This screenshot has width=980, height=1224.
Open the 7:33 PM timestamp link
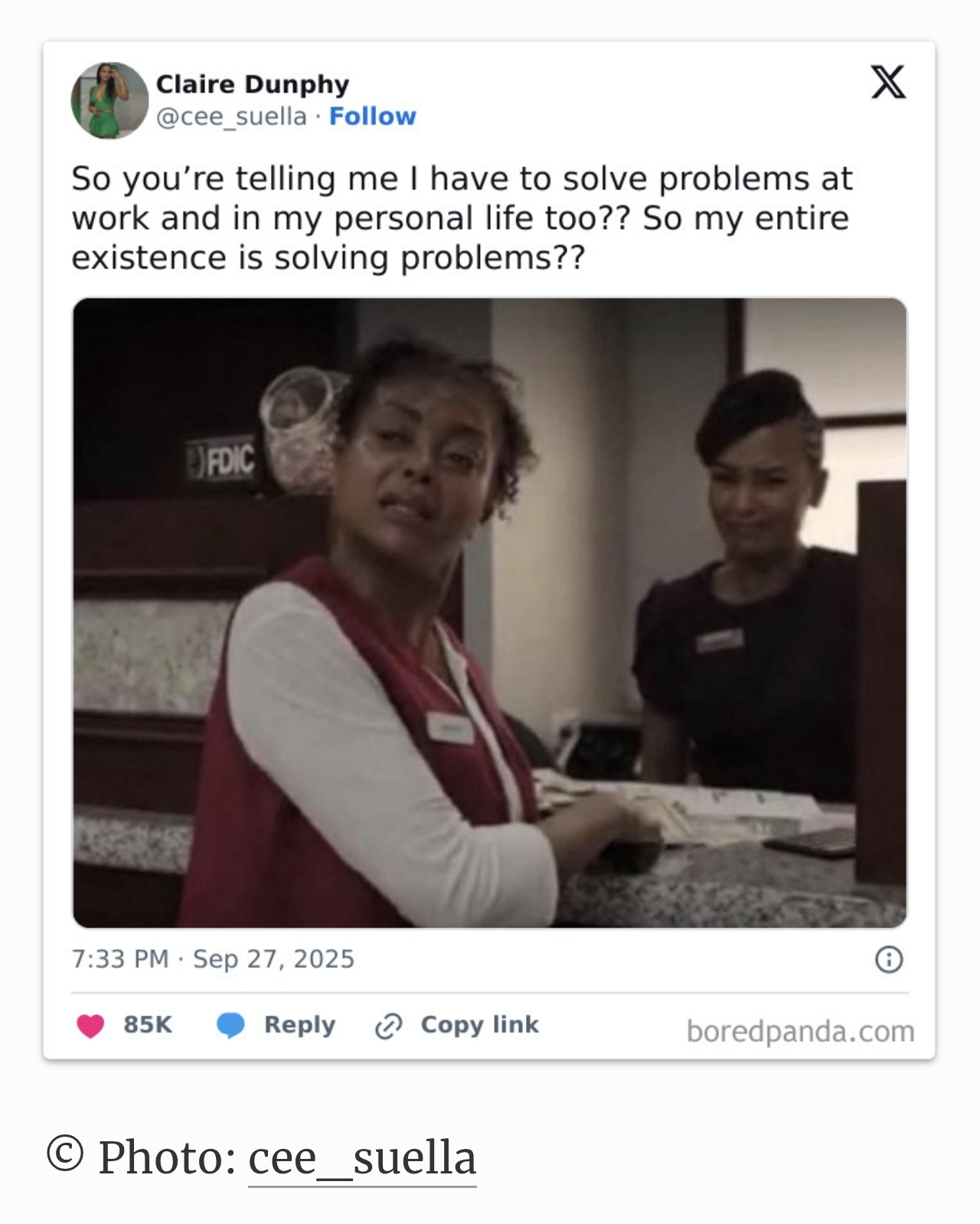click(x=119, y=959)
